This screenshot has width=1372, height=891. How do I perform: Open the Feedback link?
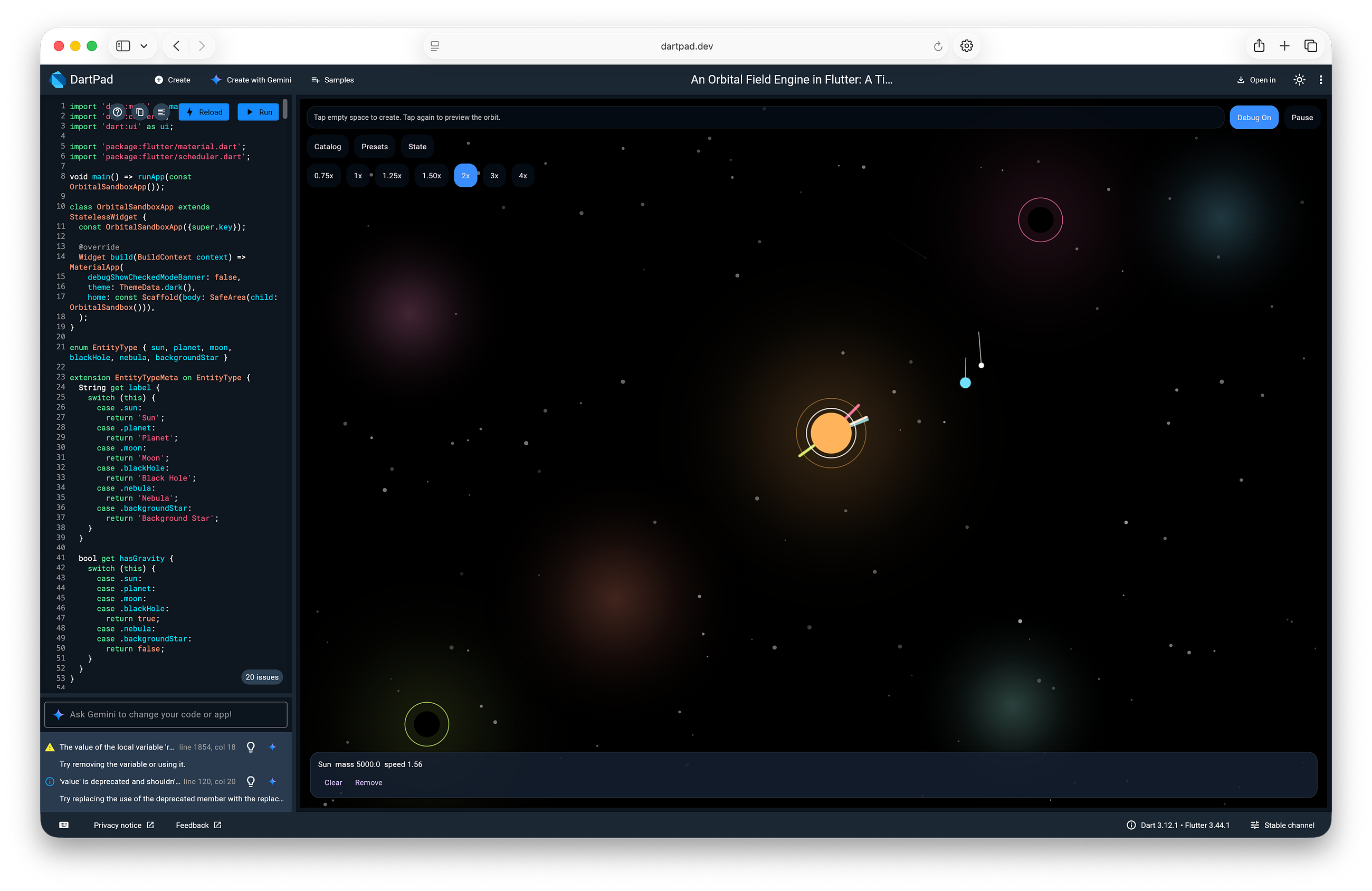(198, 825)
